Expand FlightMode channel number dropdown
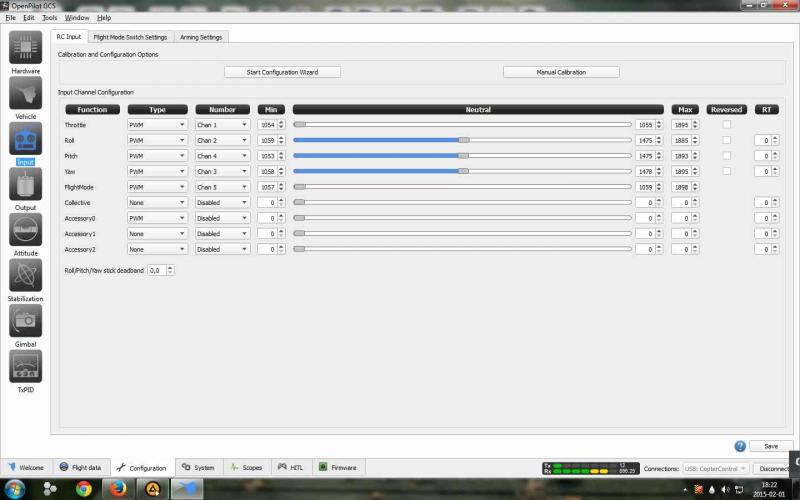Viewport: 800px width, 500px height. click(222, 187)
